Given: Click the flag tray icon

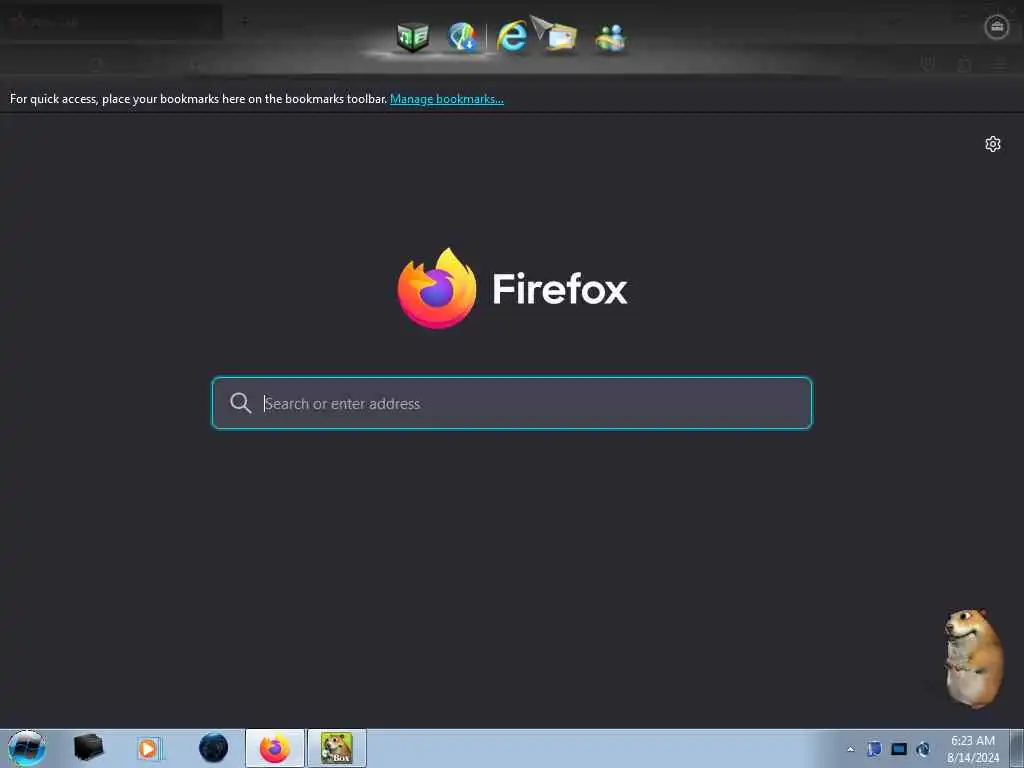Looking at the screenshot, I should [x=874, y=749].
